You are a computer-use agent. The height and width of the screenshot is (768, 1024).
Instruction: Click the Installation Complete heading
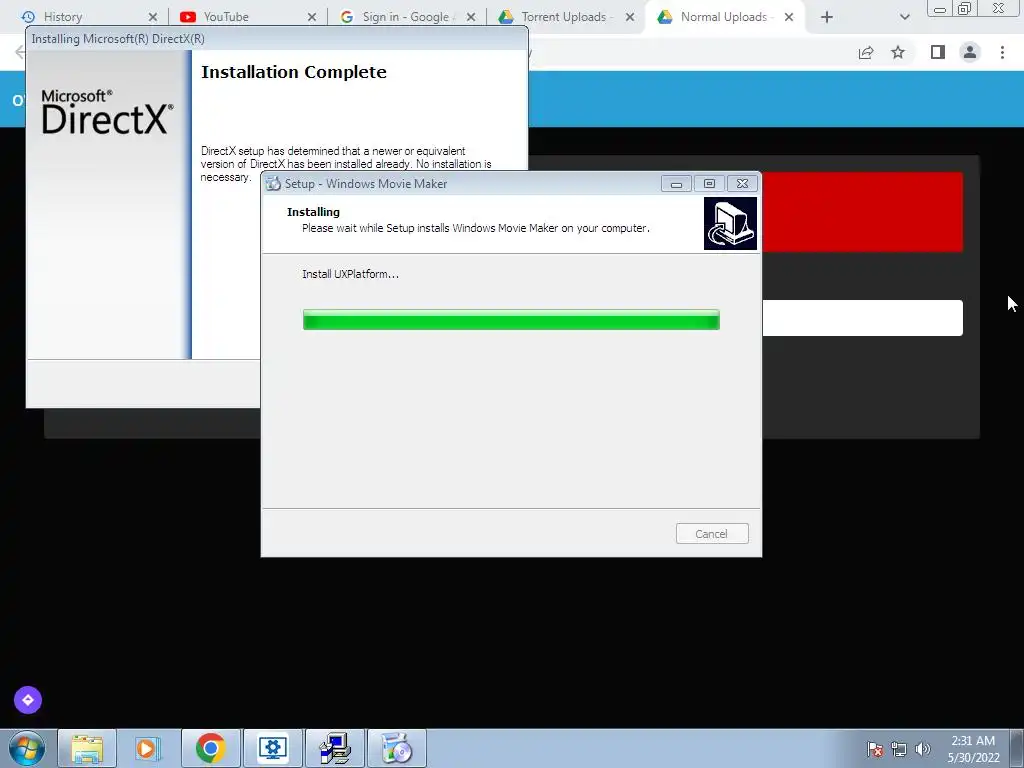click(294, 72)
